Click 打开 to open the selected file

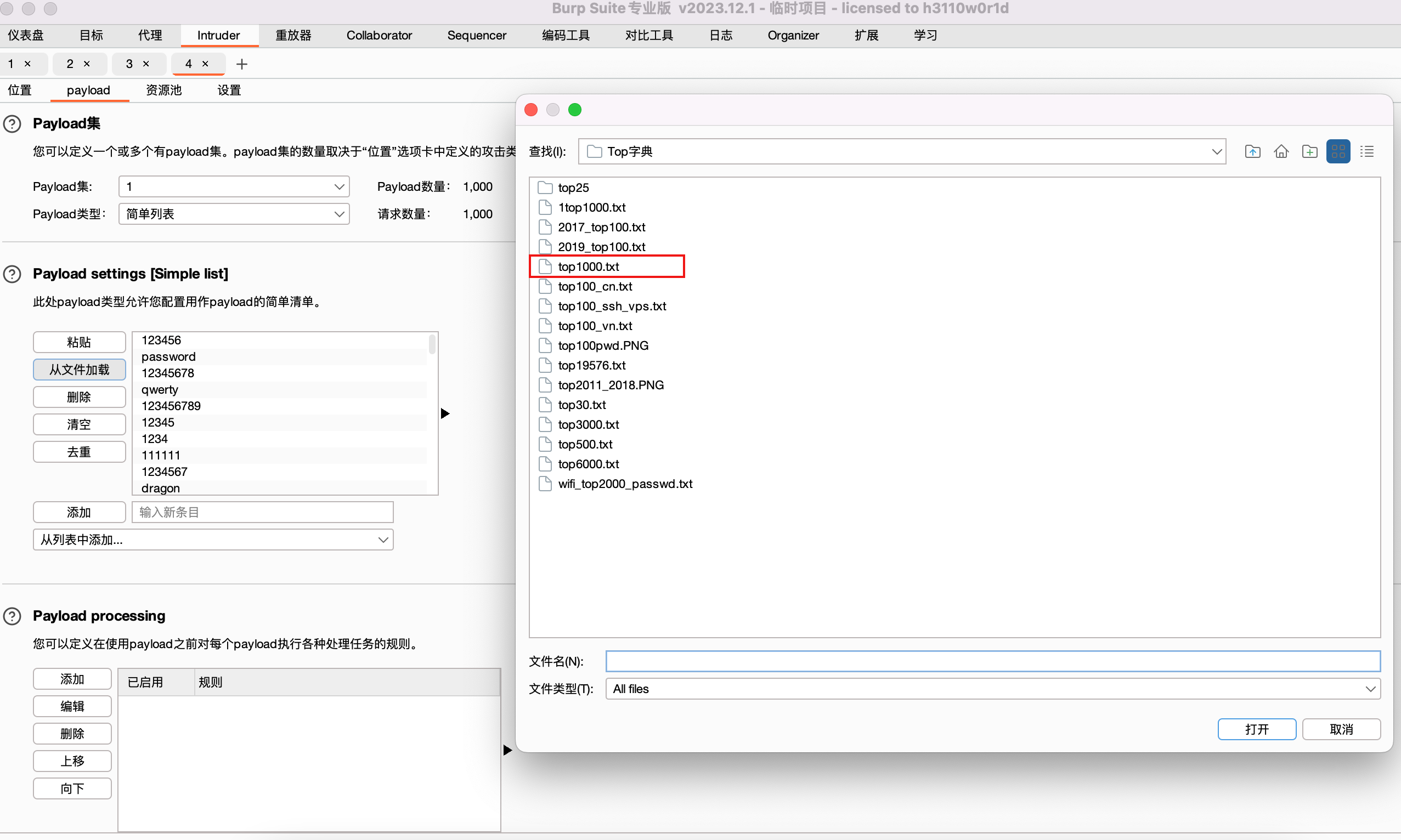pos(1256,729)
